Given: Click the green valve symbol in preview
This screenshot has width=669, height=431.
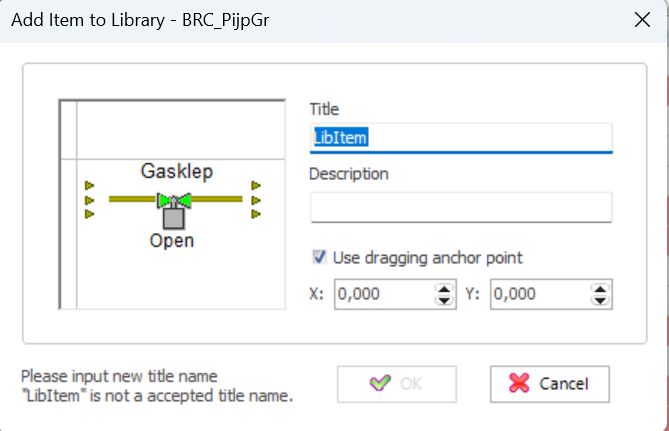Looking at the screenshot, I should click(x=174, y=200).
